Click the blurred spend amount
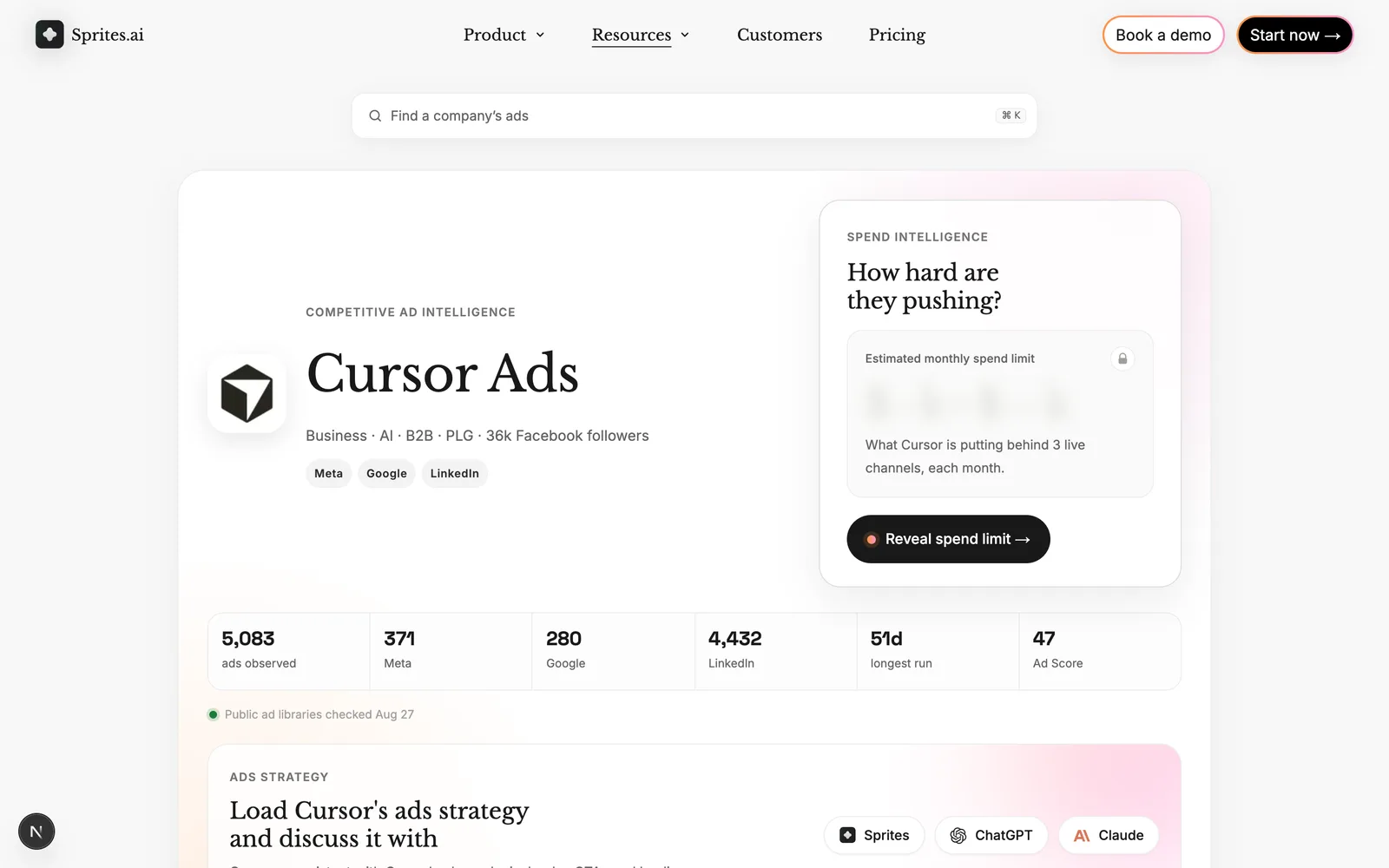The image size is (1389, 868). click(x=968, y=403)
